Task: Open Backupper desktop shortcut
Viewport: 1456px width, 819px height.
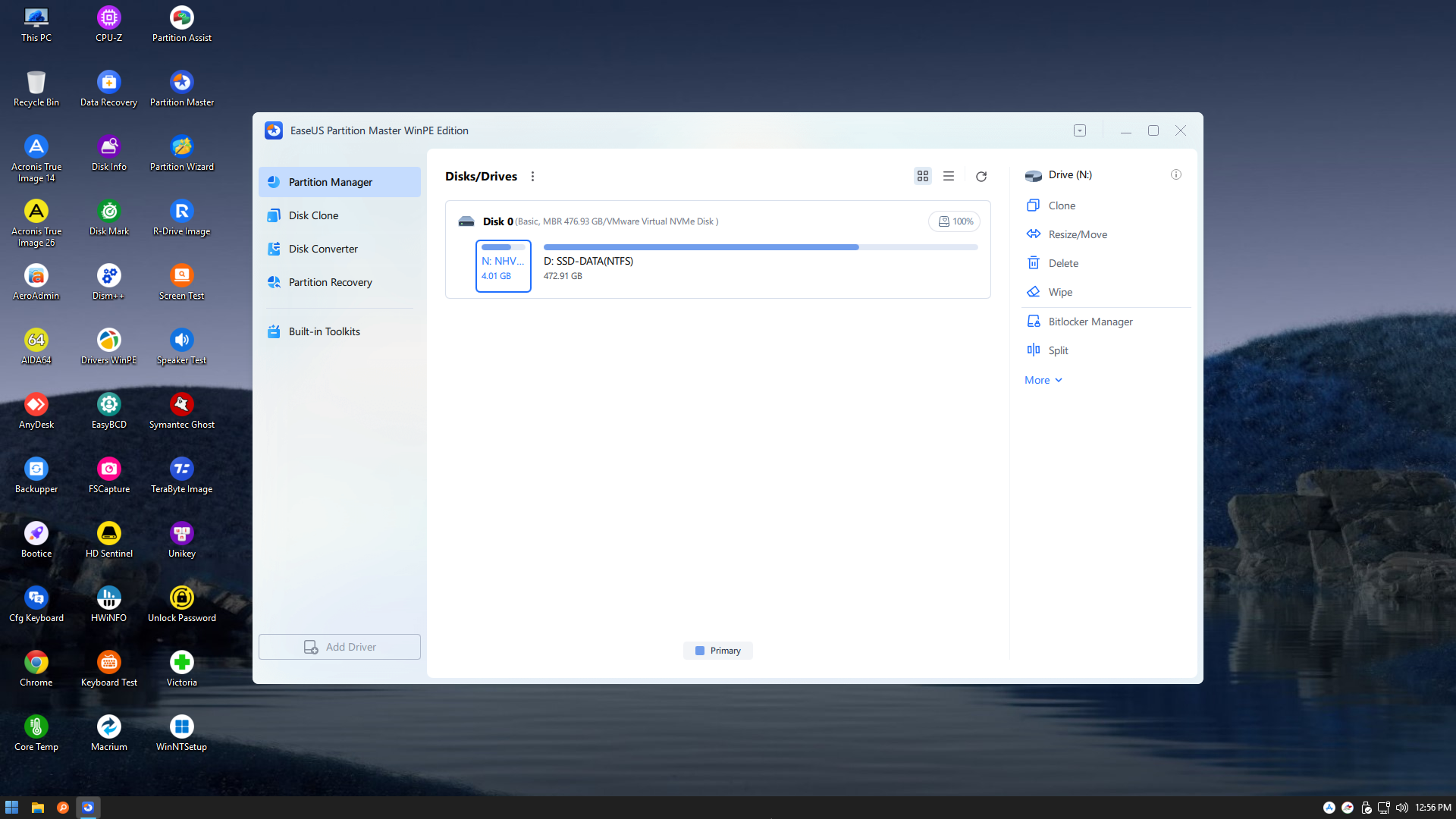Action: pyautogui.click(x=36, y=475)
